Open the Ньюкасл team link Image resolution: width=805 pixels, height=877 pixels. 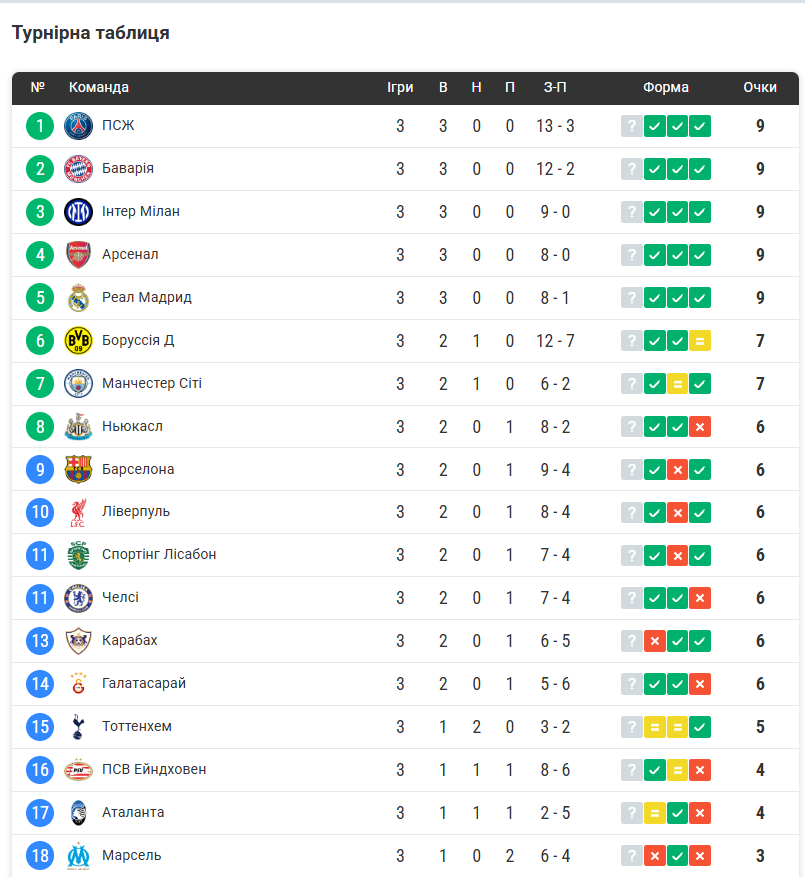(132, 426)
